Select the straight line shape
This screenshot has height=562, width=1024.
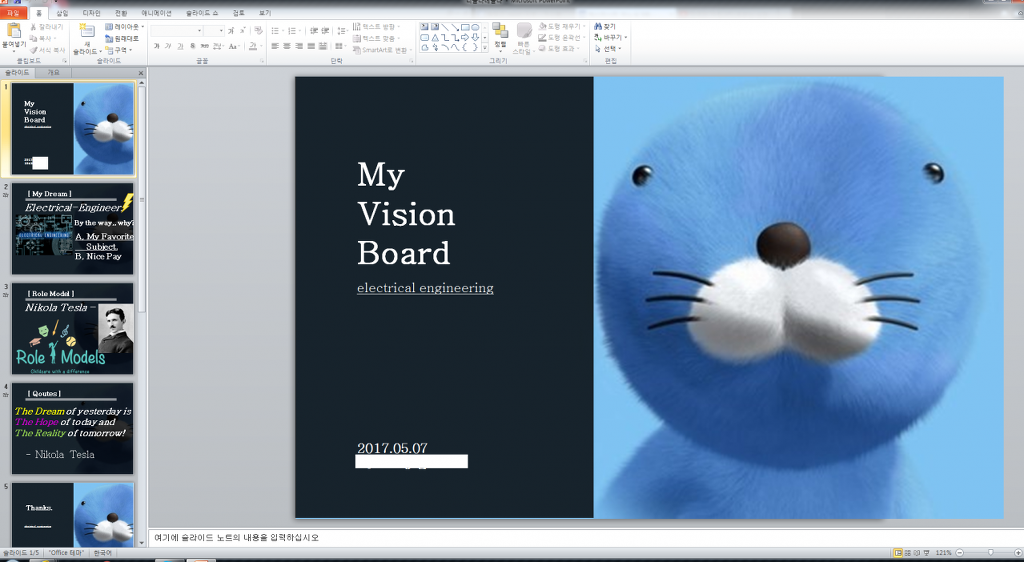point(445,27)
